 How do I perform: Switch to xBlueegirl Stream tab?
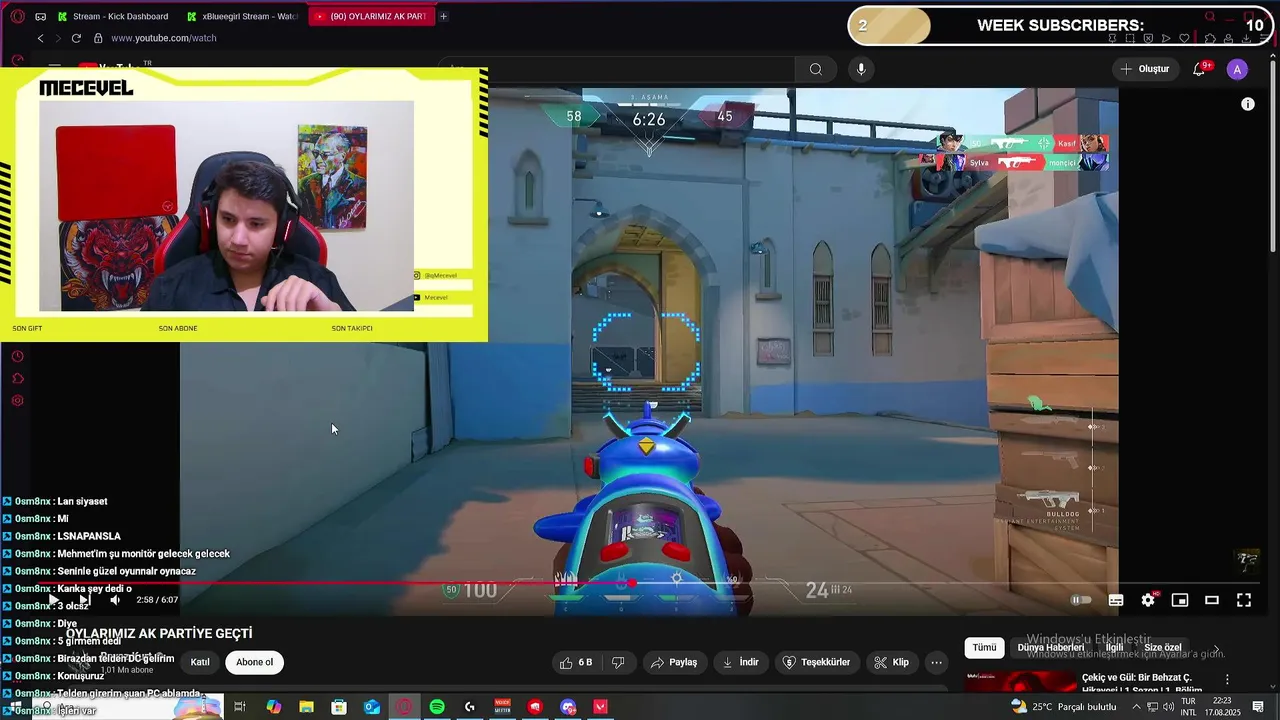coord(243,16)
